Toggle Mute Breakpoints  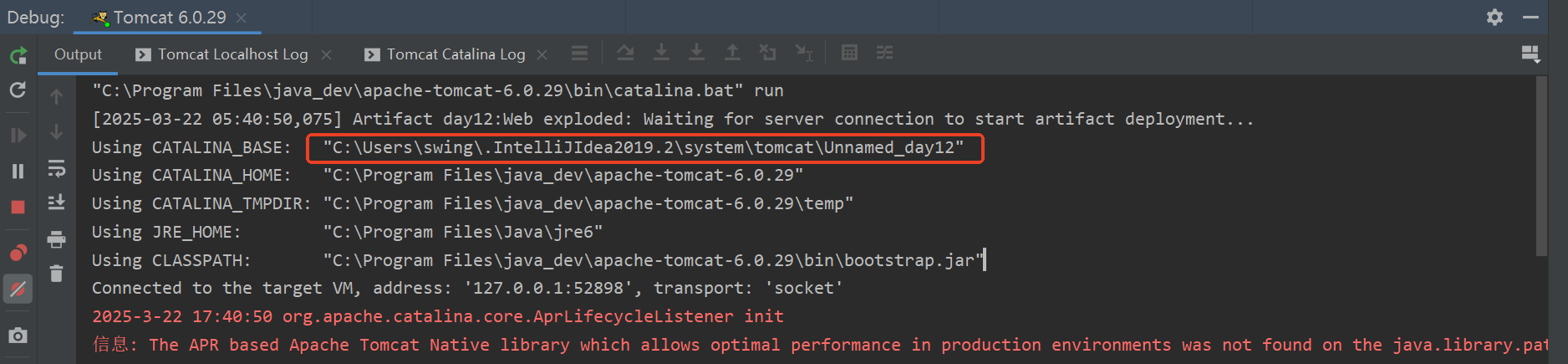18,290
